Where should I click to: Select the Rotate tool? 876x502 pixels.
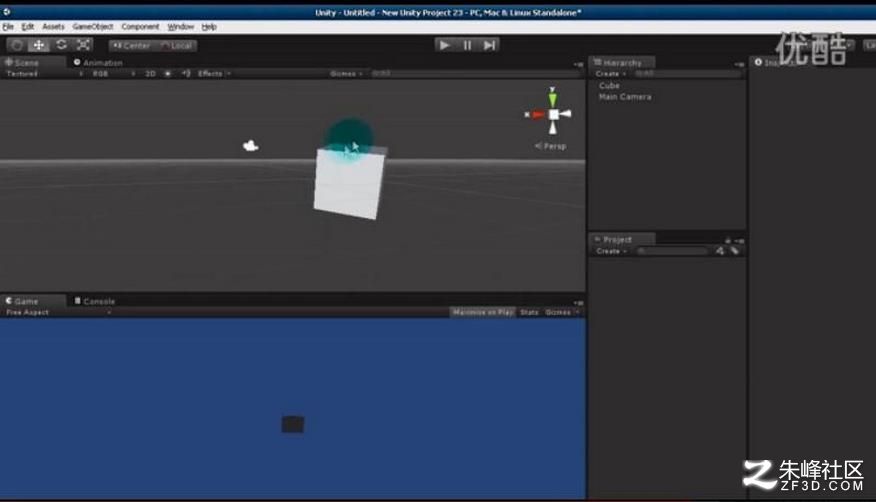(x=61, y=45)
